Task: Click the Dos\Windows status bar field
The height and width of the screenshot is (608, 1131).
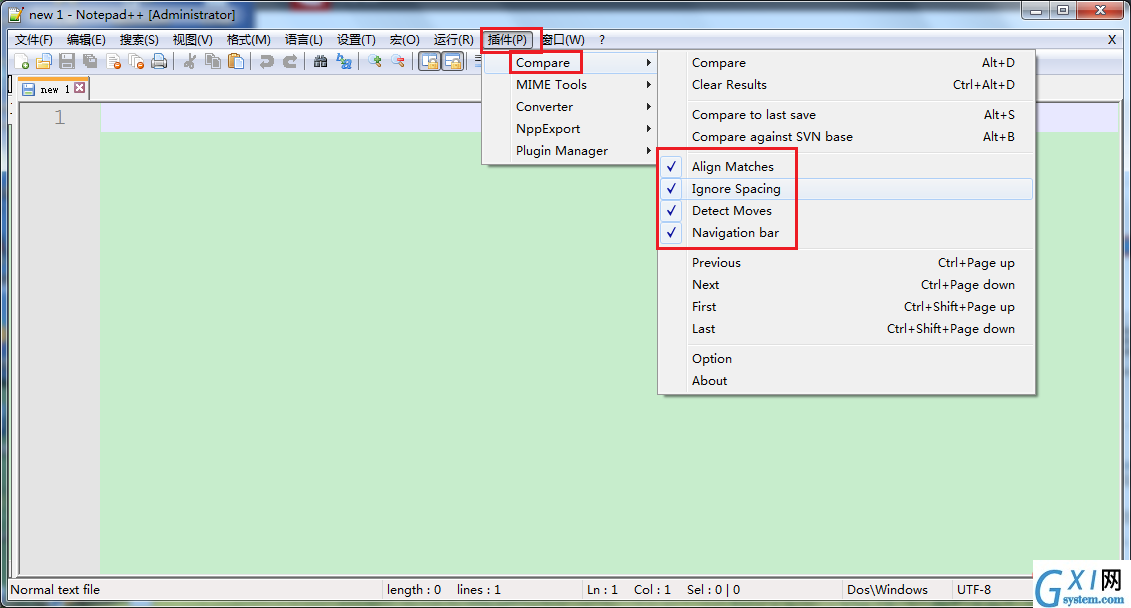Action: (x=887, y=590)
